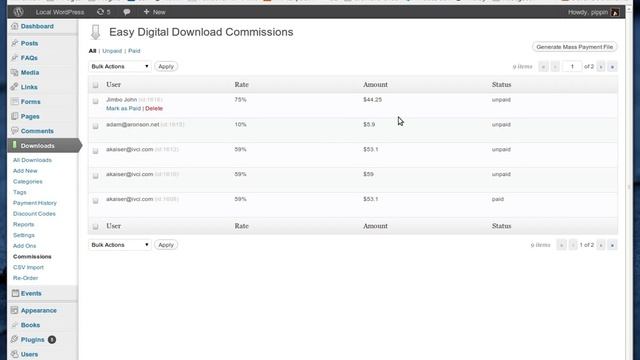Viewport: 640px width, 360px height.
Task: Click the Users sidebar icon
Action: [x=15, y=354]
